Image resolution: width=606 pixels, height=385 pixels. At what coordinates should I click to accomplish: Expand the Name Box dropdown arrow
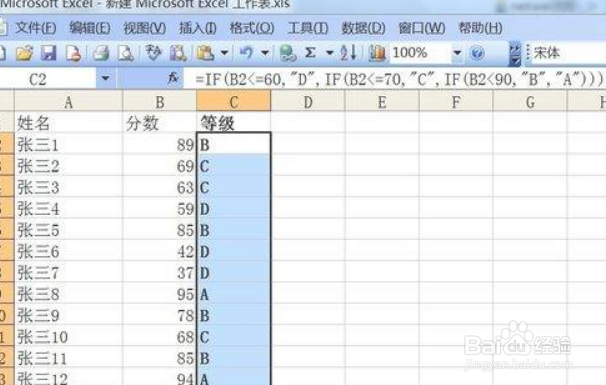[105, 79]
